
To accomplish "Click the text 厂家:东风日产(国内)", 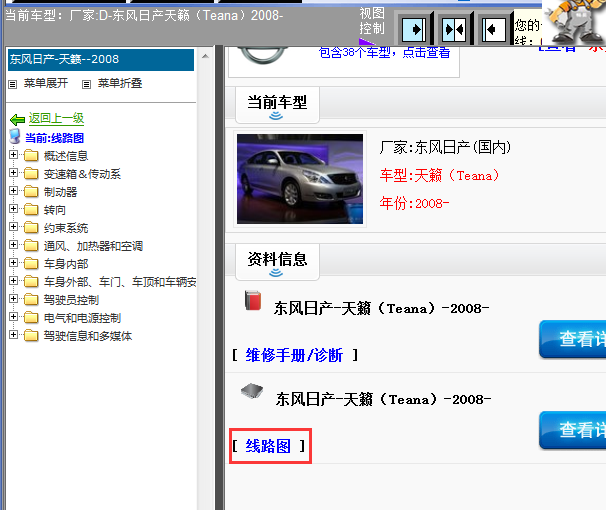I will [x=445, y=147].
